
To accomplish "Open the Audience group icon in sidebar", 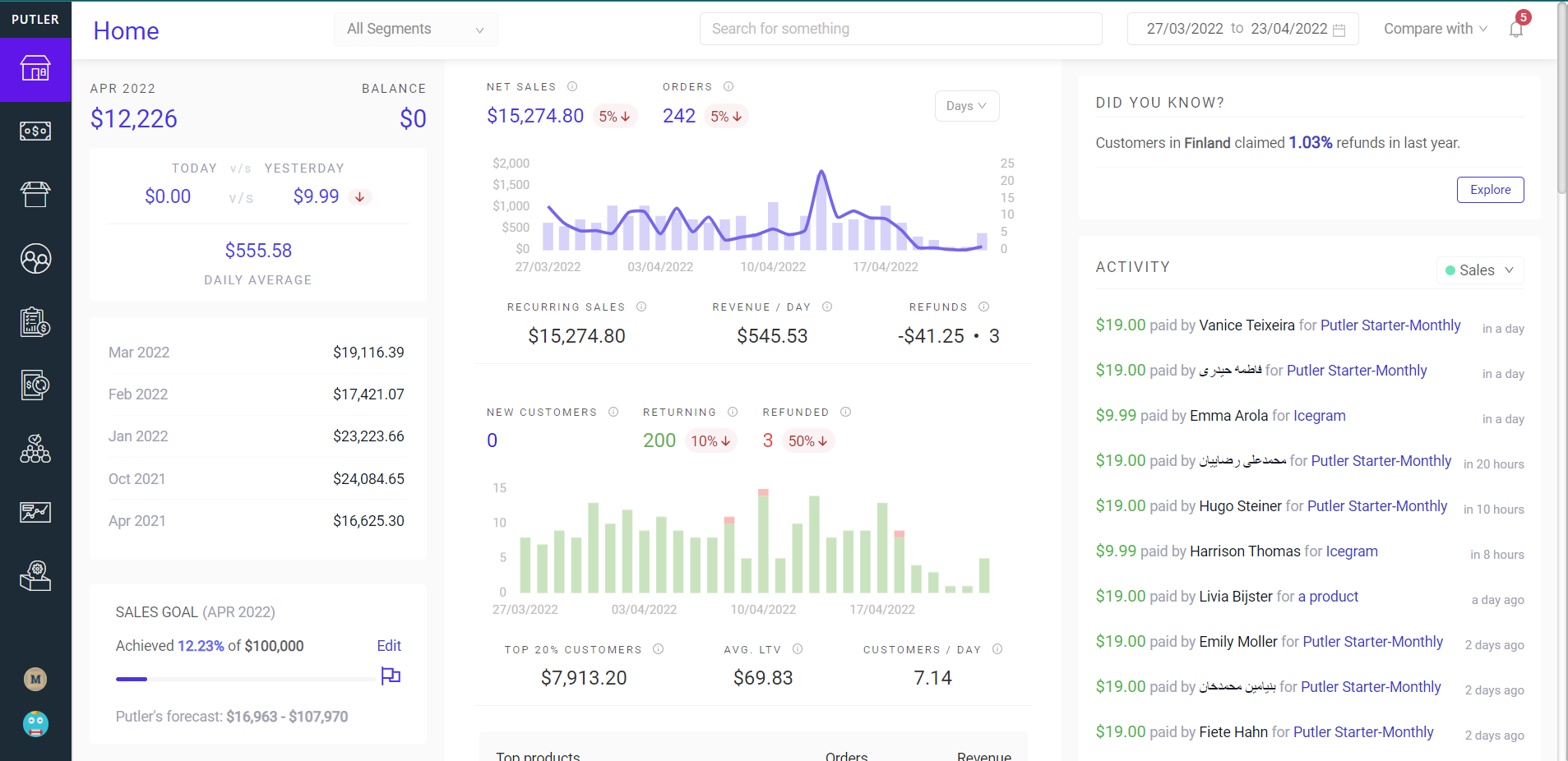I will point(35,449).
